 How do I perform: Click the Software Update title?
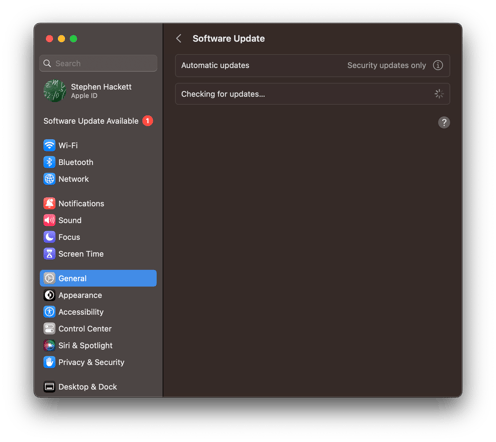(x=229, y=39)
